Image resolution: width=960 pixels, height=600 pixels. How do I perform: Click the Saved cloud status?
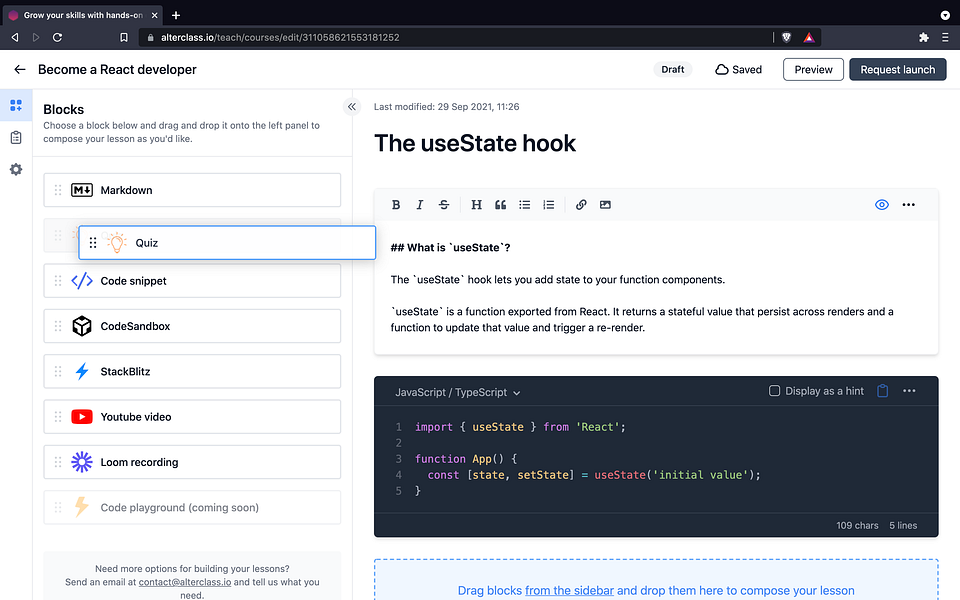(x=738, y=69)
